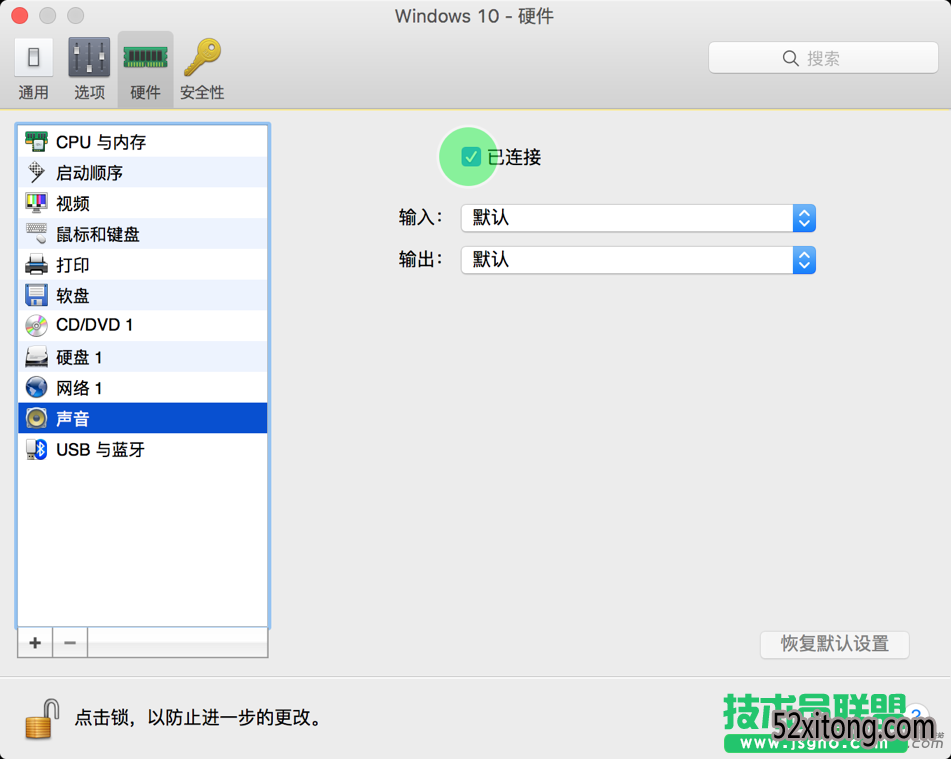Image resolution: width=951 pixels, height=759 pixels.
Task: Open the 通用 general settings tab icon
Action: (x=33, y=57)
